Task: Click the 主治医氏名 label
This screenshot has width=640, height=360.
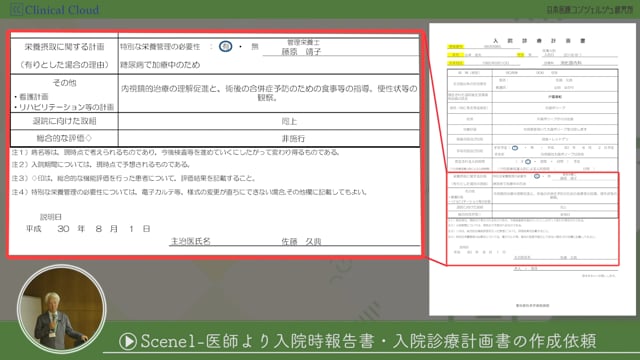Action: (x=191, y=241)
